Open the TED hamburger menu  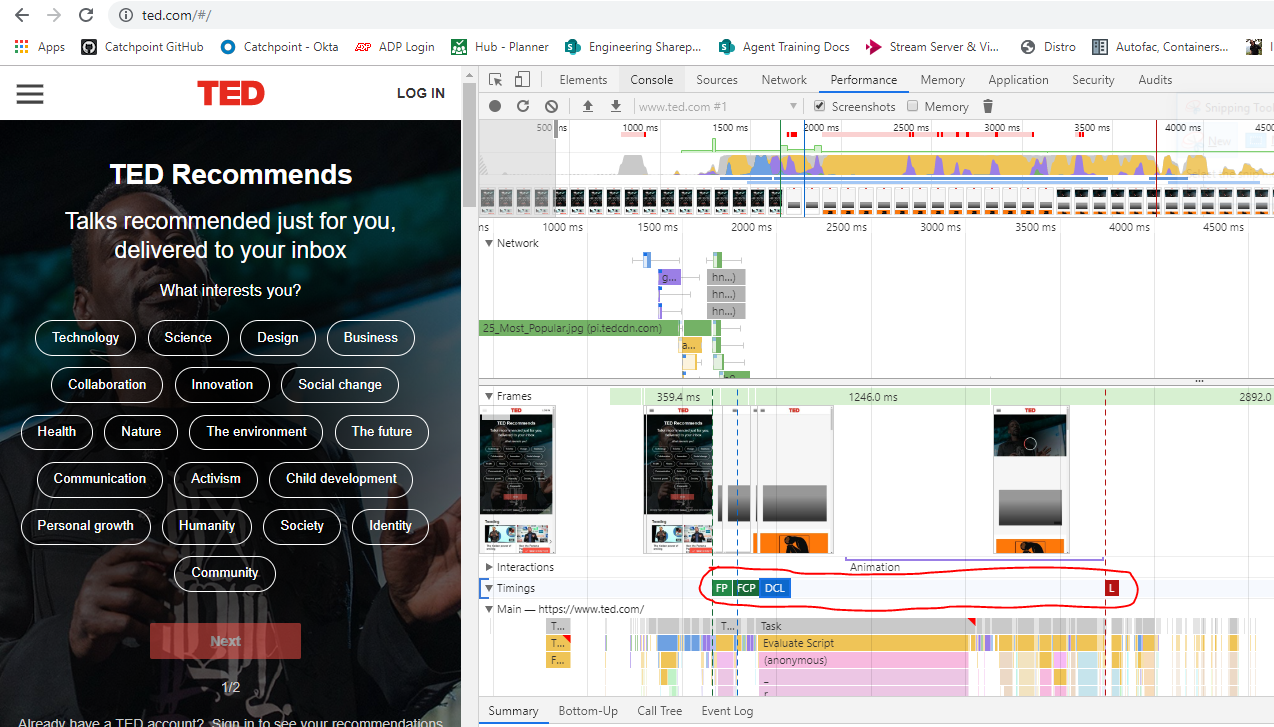click(x=30, y=93)
